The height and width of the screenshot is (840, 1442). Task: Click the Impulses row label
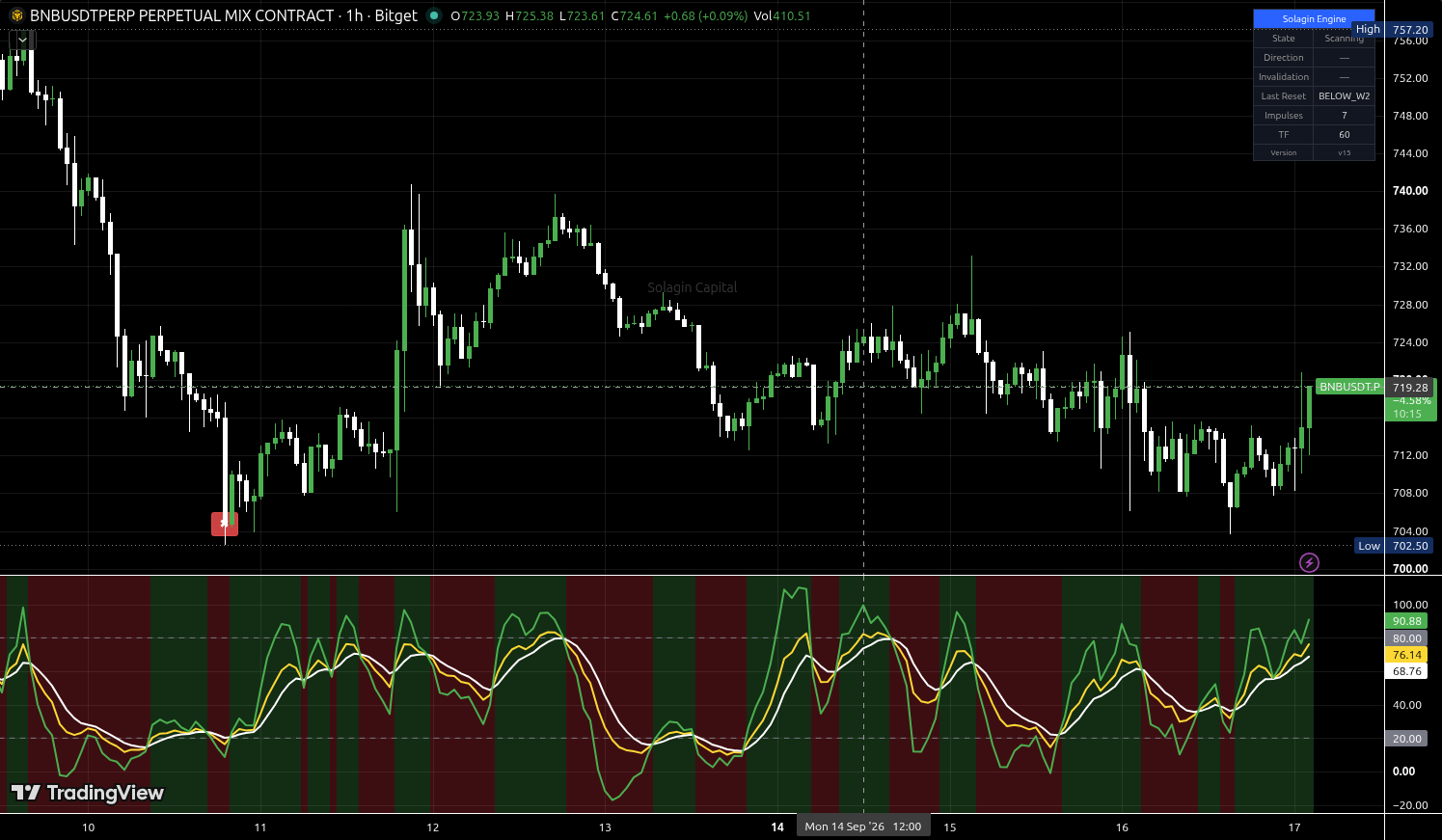pos(1283,116)
